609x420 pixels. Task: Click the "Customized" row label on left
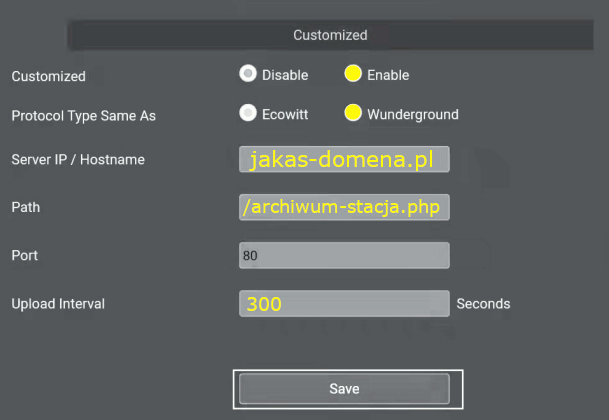48,76
